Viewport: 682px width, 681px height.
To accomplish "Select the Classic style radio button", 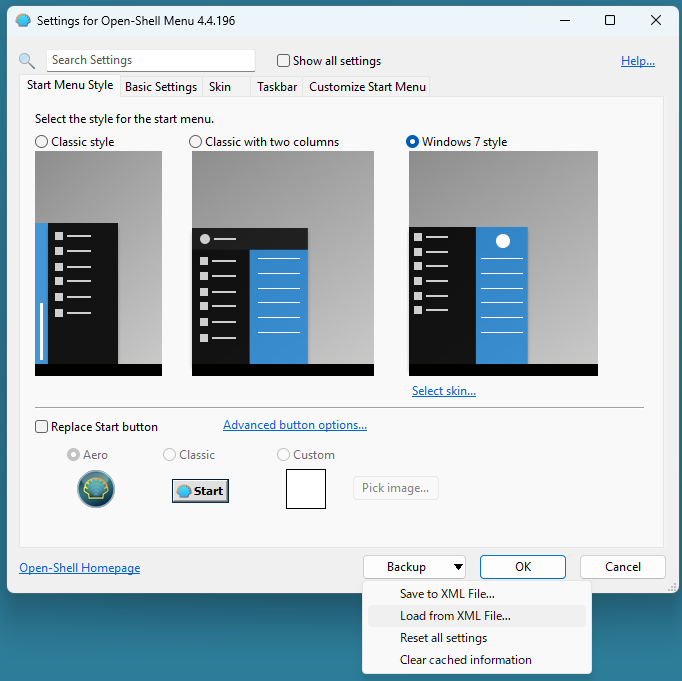I will pos(42,142).
